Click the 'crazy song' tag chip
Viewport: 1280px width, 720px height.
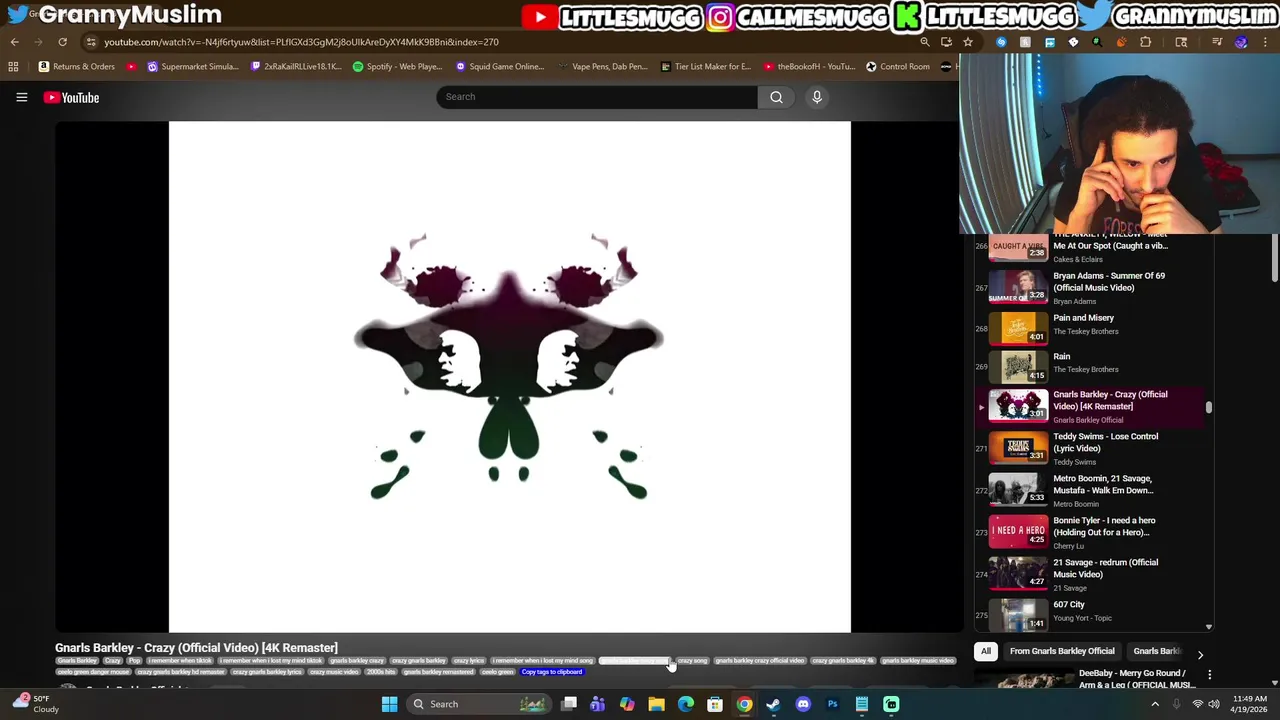[692, 661]
